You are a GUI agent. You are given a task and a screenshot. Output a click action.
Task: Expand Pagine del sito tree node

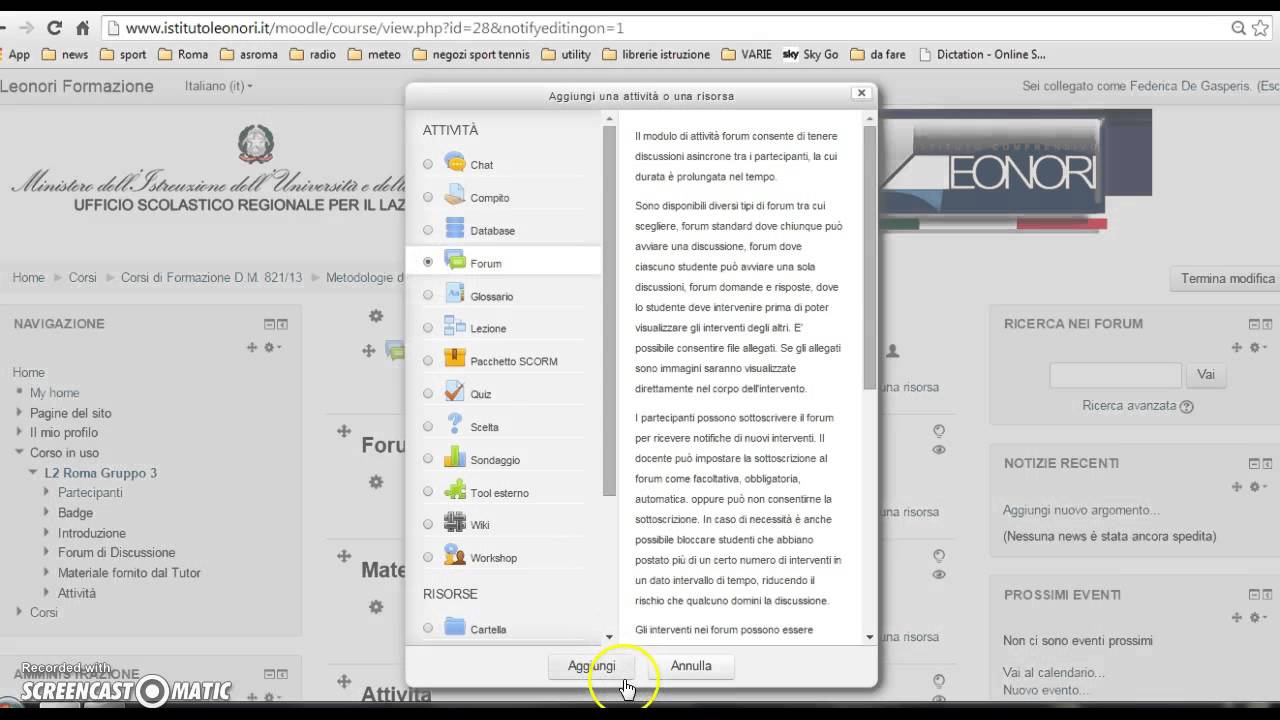tap(19, 412)
